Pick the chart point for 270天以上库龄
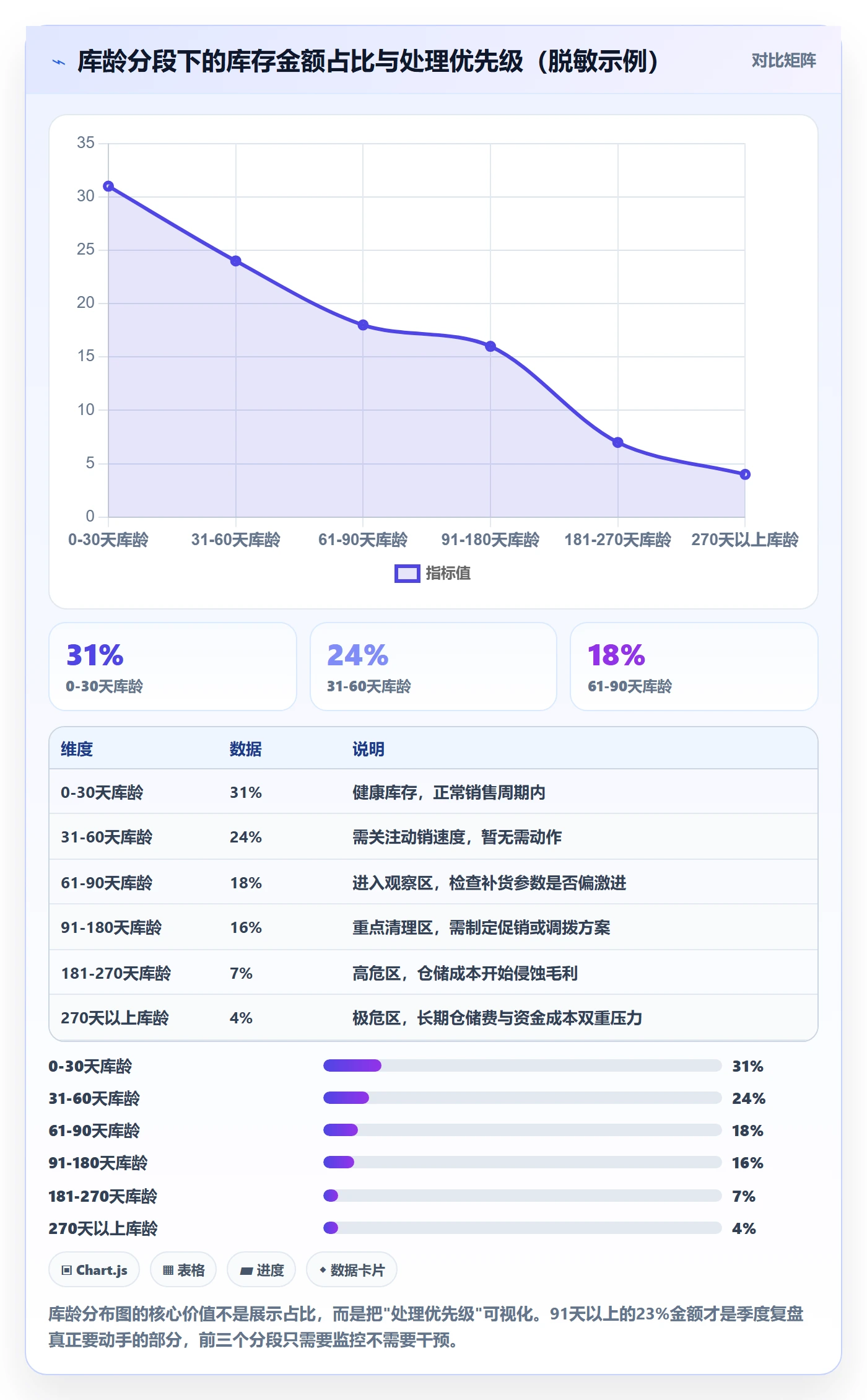 (745, 475)
